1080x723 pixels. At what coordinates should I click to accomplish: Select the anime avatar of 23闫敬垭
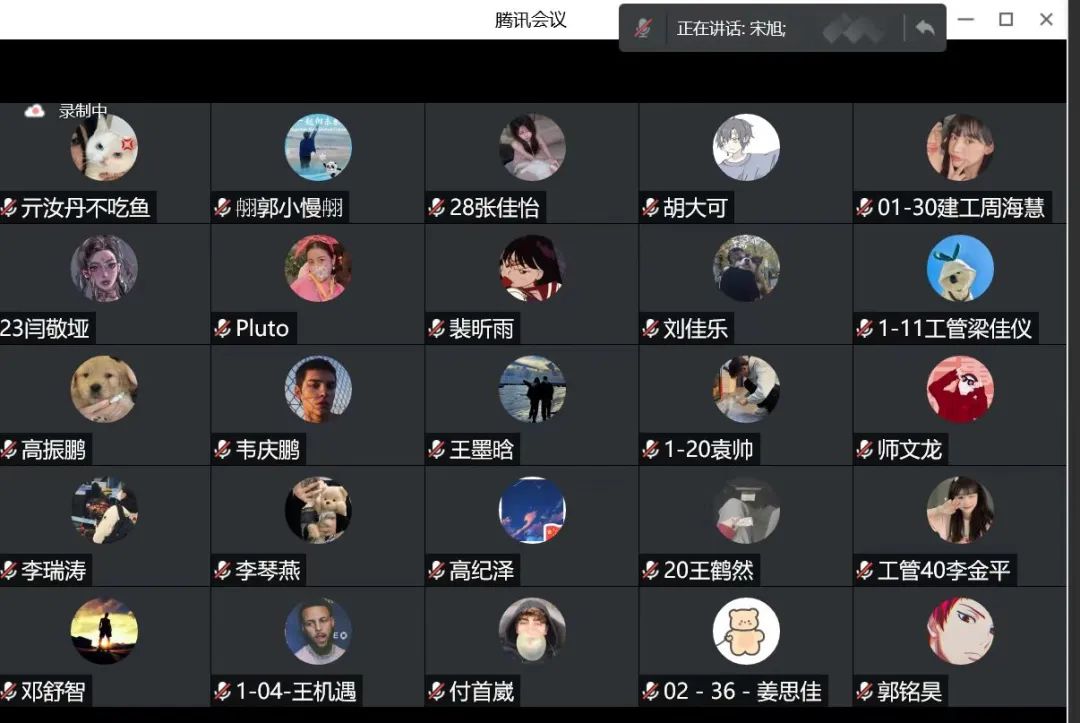[104, 268]
